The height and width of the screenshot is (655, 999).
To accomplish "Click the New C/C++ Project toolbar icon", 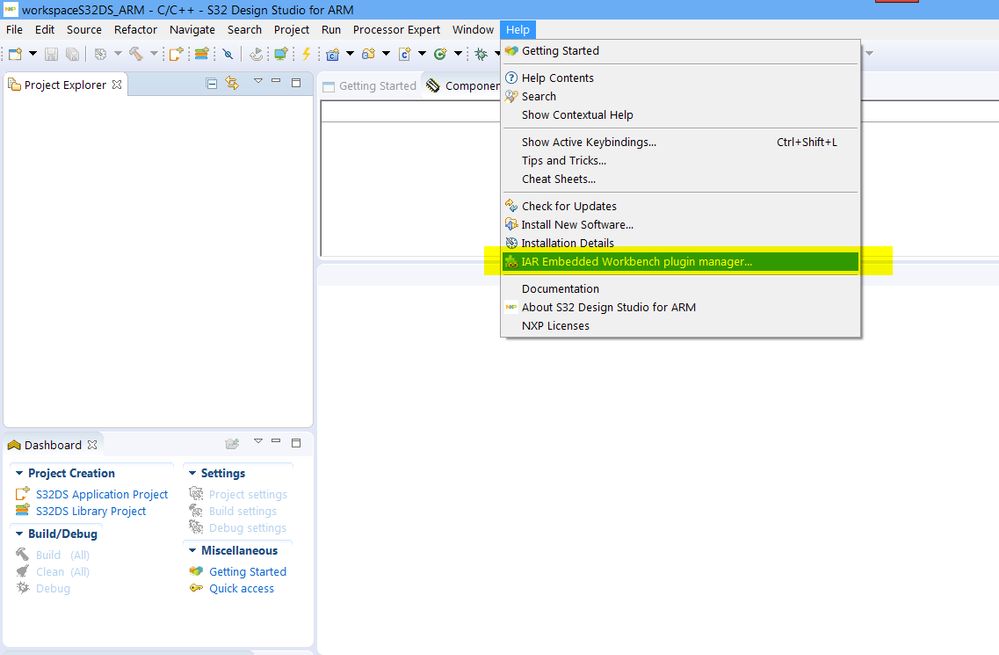I will (333, 54).
